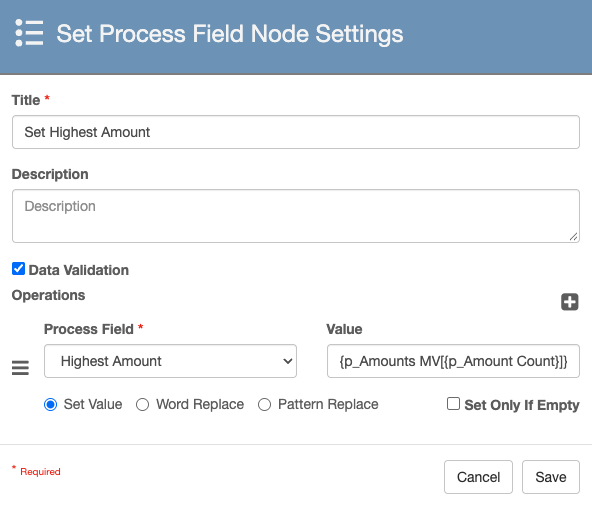
Task: Click into the Description text area
Action: pyautogui.click(x=296, y=216)
